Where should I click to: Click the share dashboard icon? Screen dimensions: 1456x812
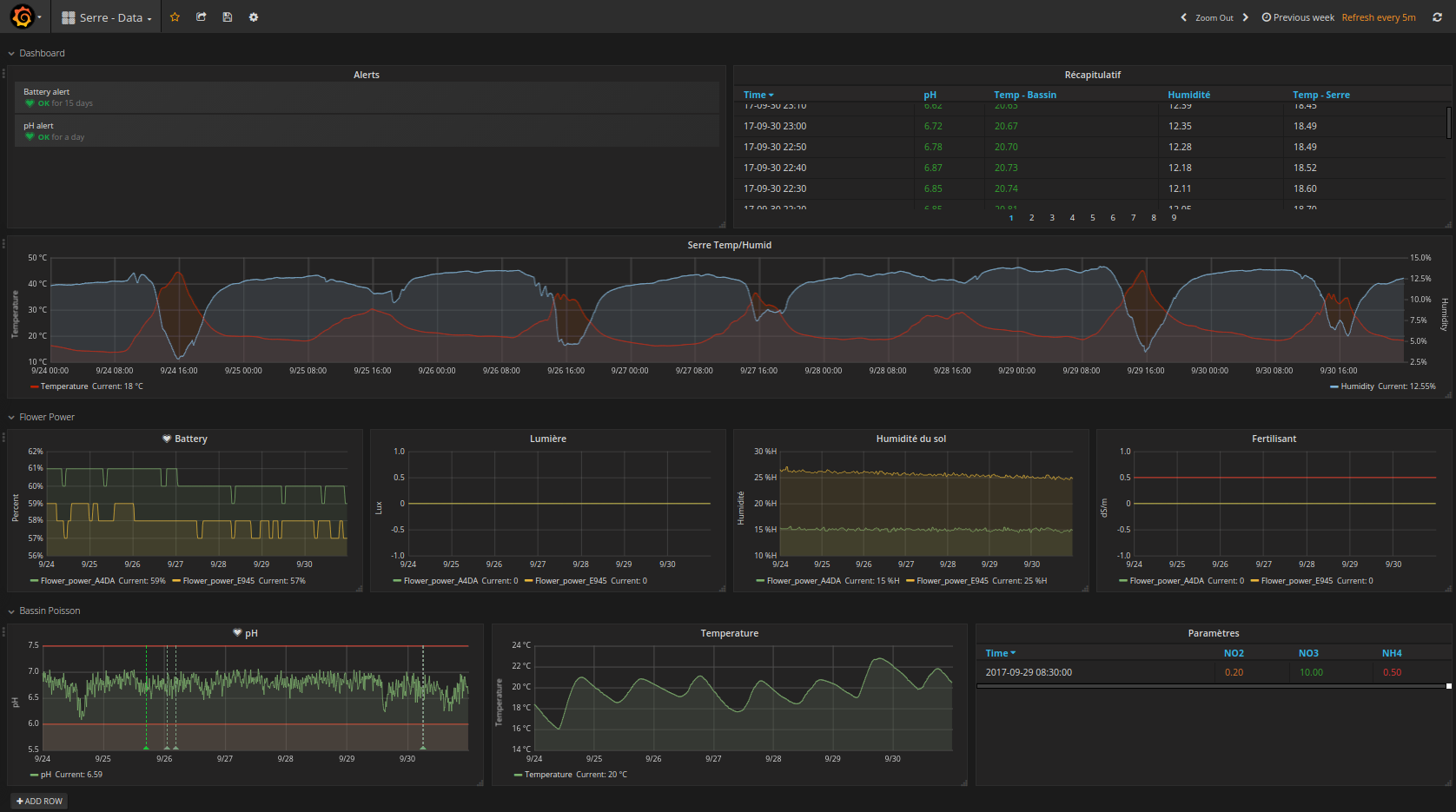pos(202,17)
